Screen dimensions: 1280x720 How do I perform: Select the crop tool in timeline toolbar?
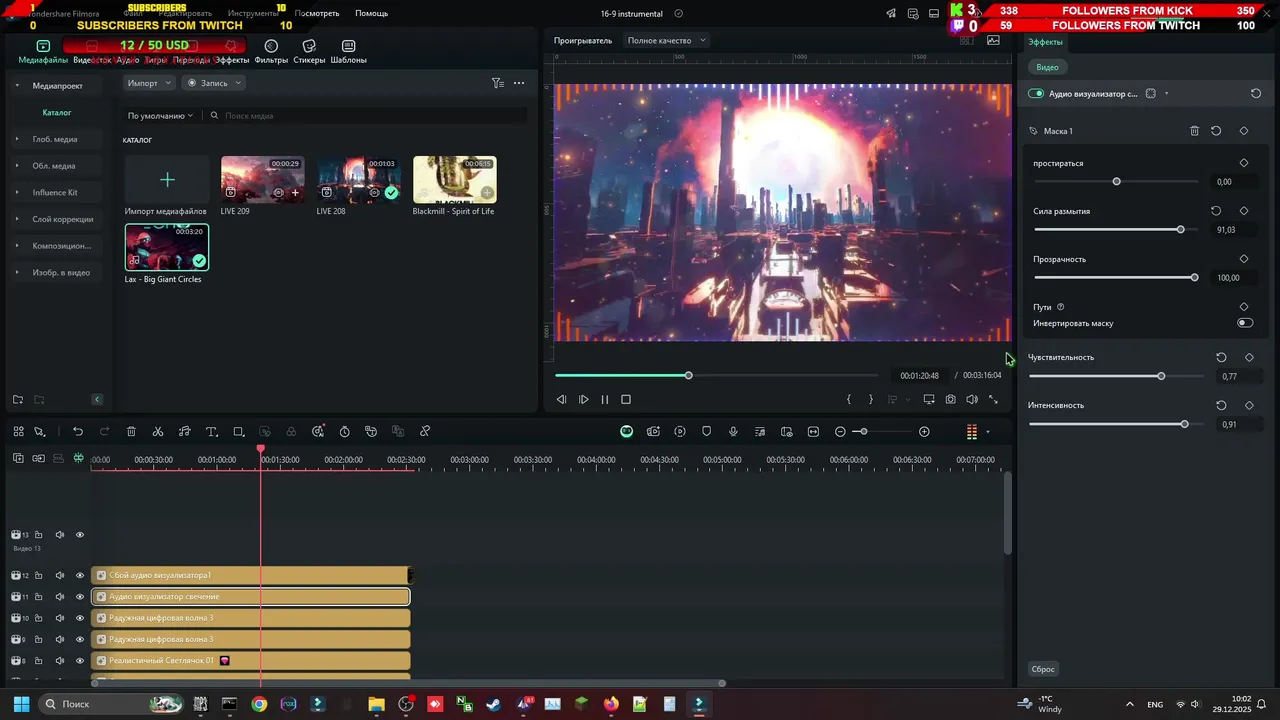[x=238, y=432]
